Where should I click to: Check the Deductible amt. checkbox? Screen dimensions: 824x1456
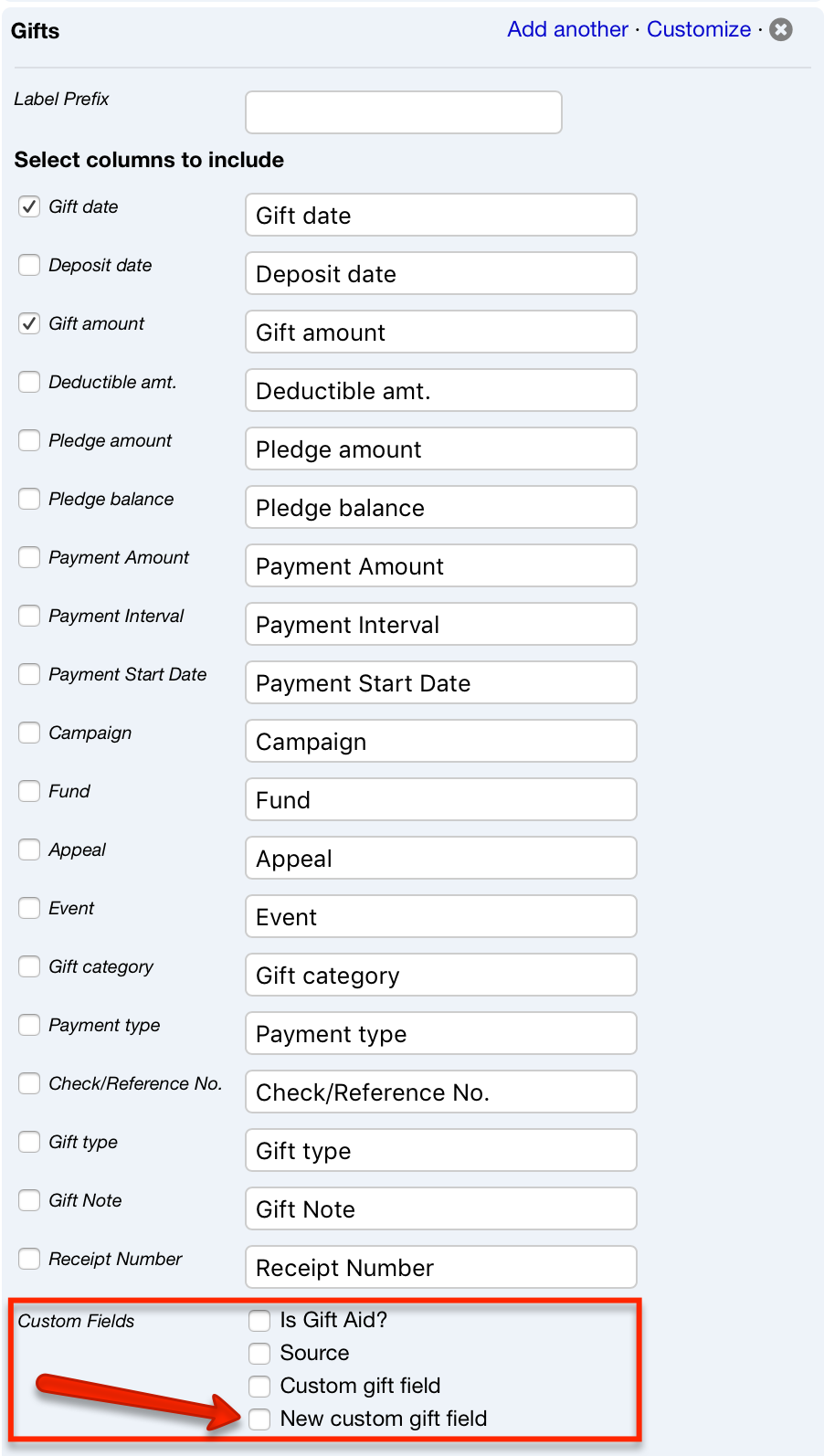click(28, 382)
